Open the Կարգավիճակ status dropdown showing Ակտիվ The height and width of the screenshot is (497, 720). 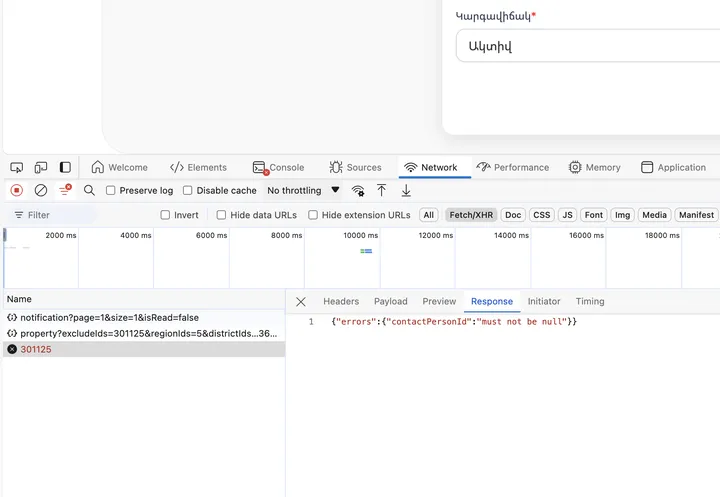click(587, 46)
